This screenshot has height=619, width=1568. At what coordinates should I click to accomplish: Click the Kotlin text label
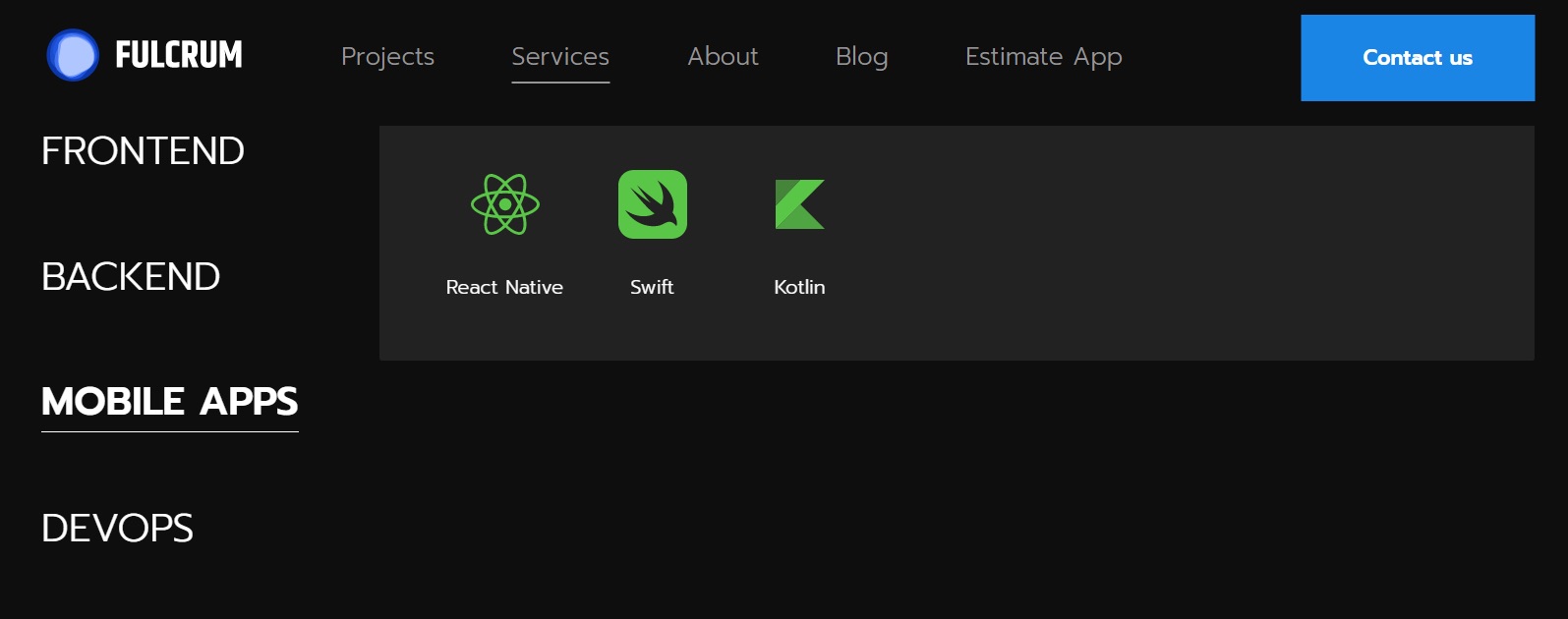[799, 287]
